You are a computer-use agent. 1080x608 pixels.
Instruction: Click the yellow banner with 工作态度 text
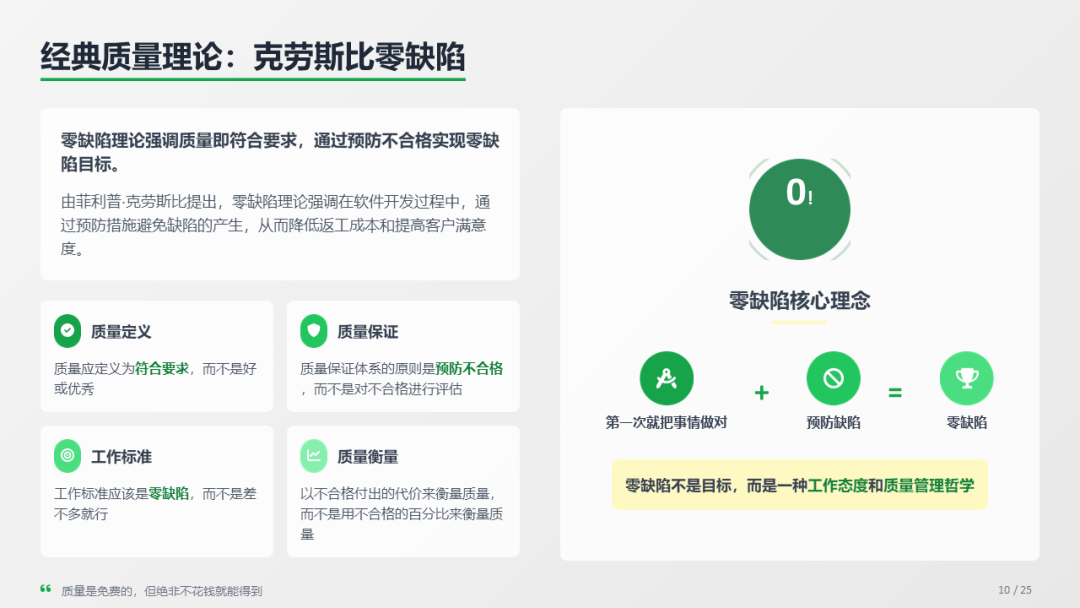(799, 485)
